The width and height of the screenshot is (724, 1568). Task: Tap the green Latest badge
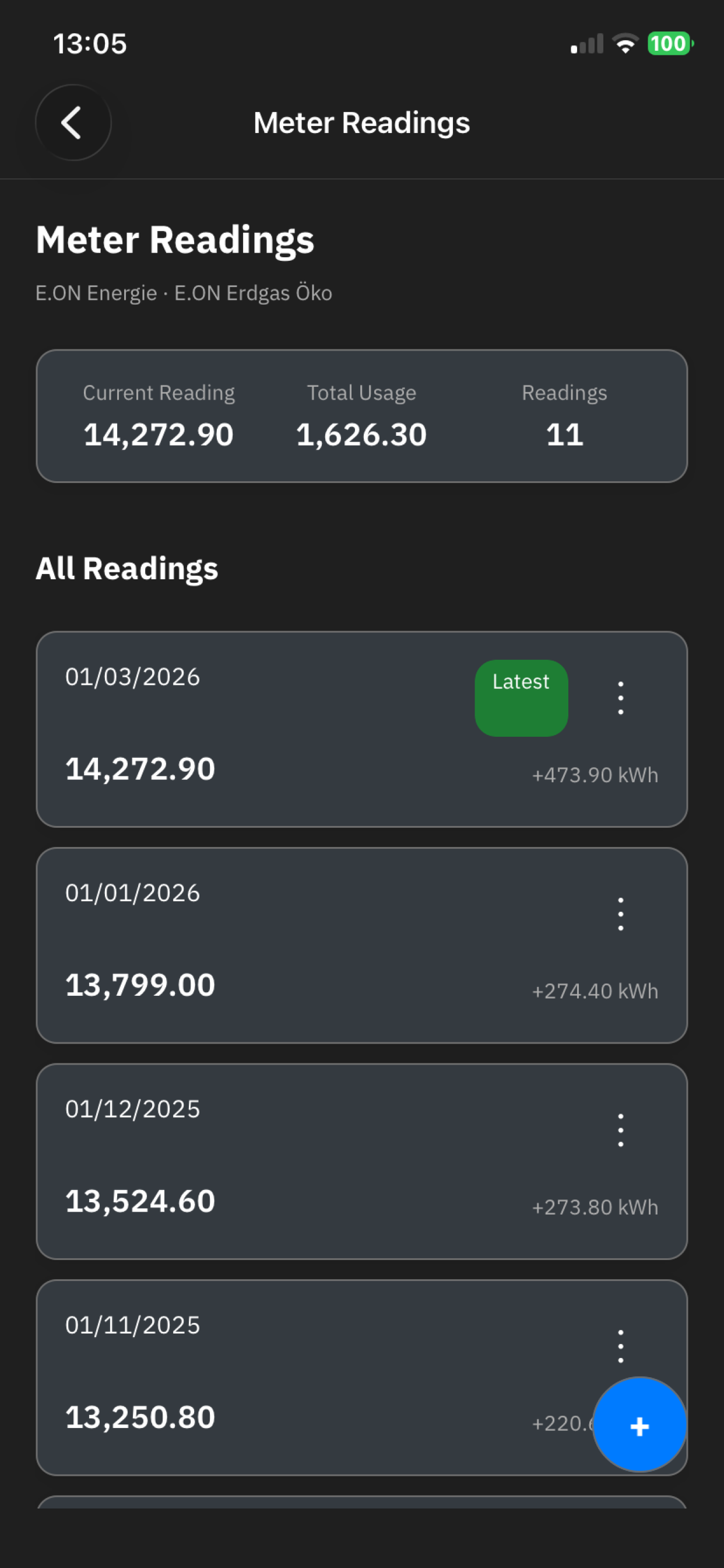pos(521,698)
